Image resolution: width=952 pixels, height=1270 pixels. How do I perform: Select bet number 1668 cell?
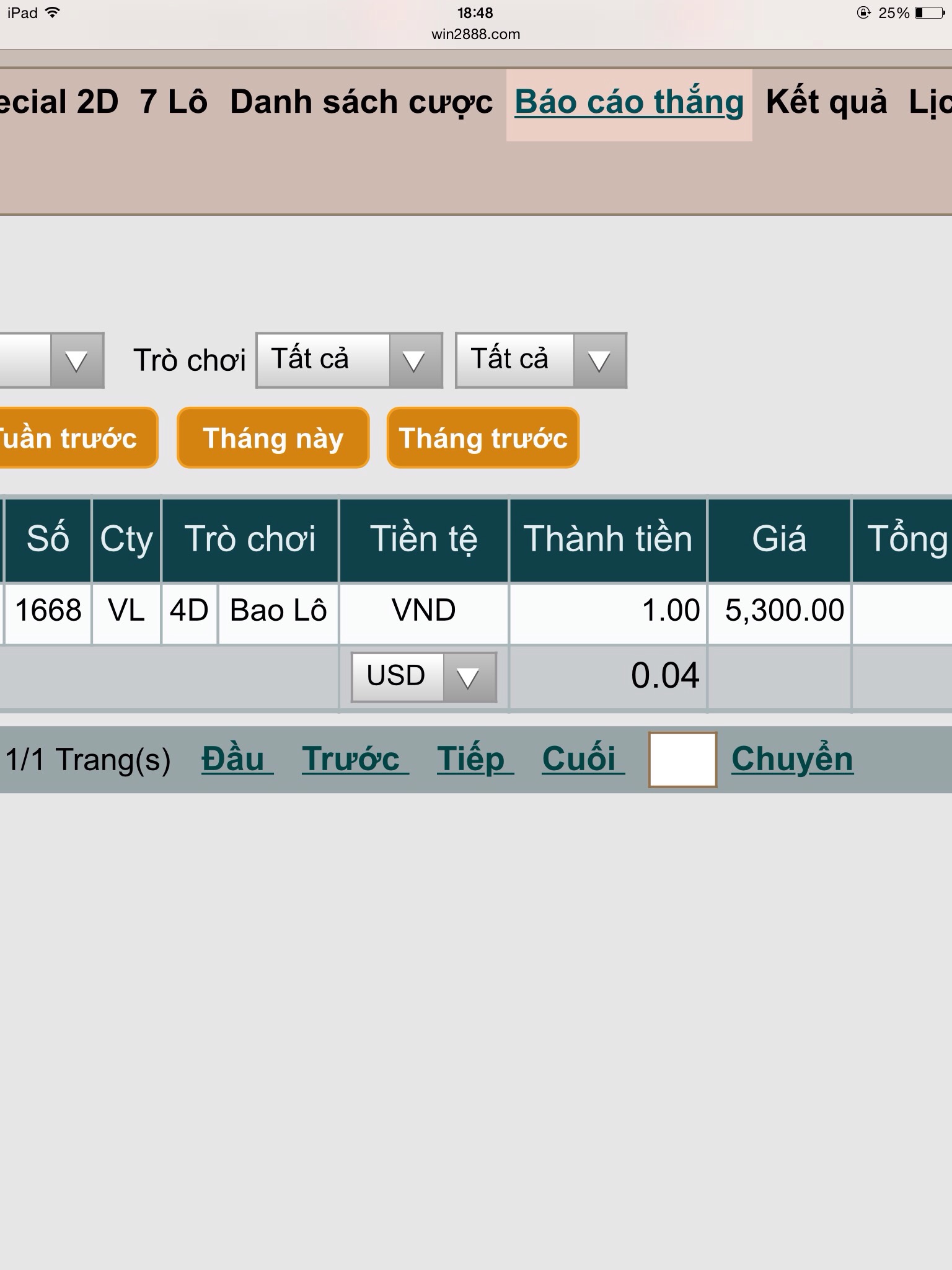[x=48, y=611]
